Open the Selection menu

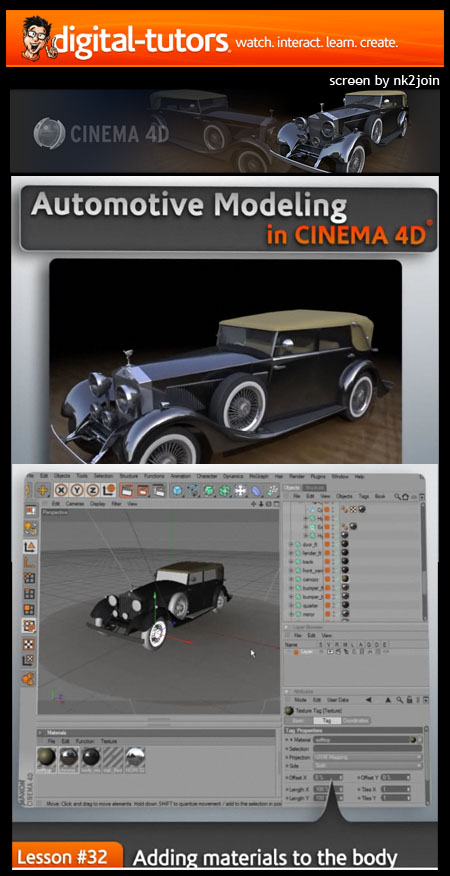(x=103, y=476)
